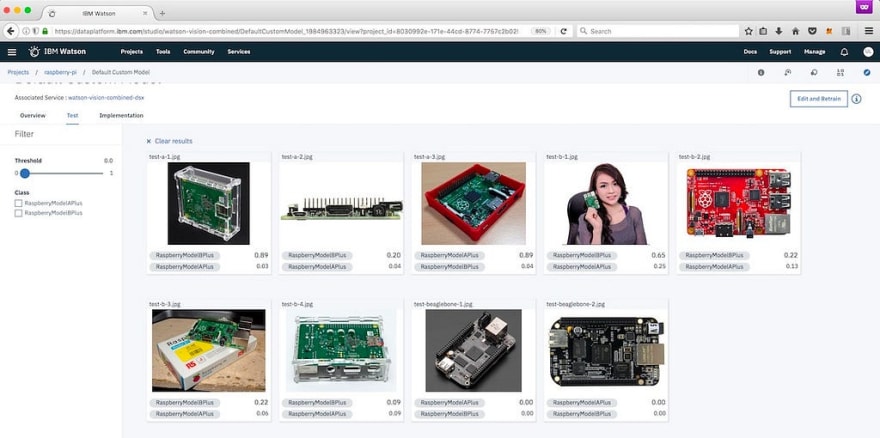Click the URL address bar
Viewport: 880px width, 438px height.
click(x=286, y=31)
